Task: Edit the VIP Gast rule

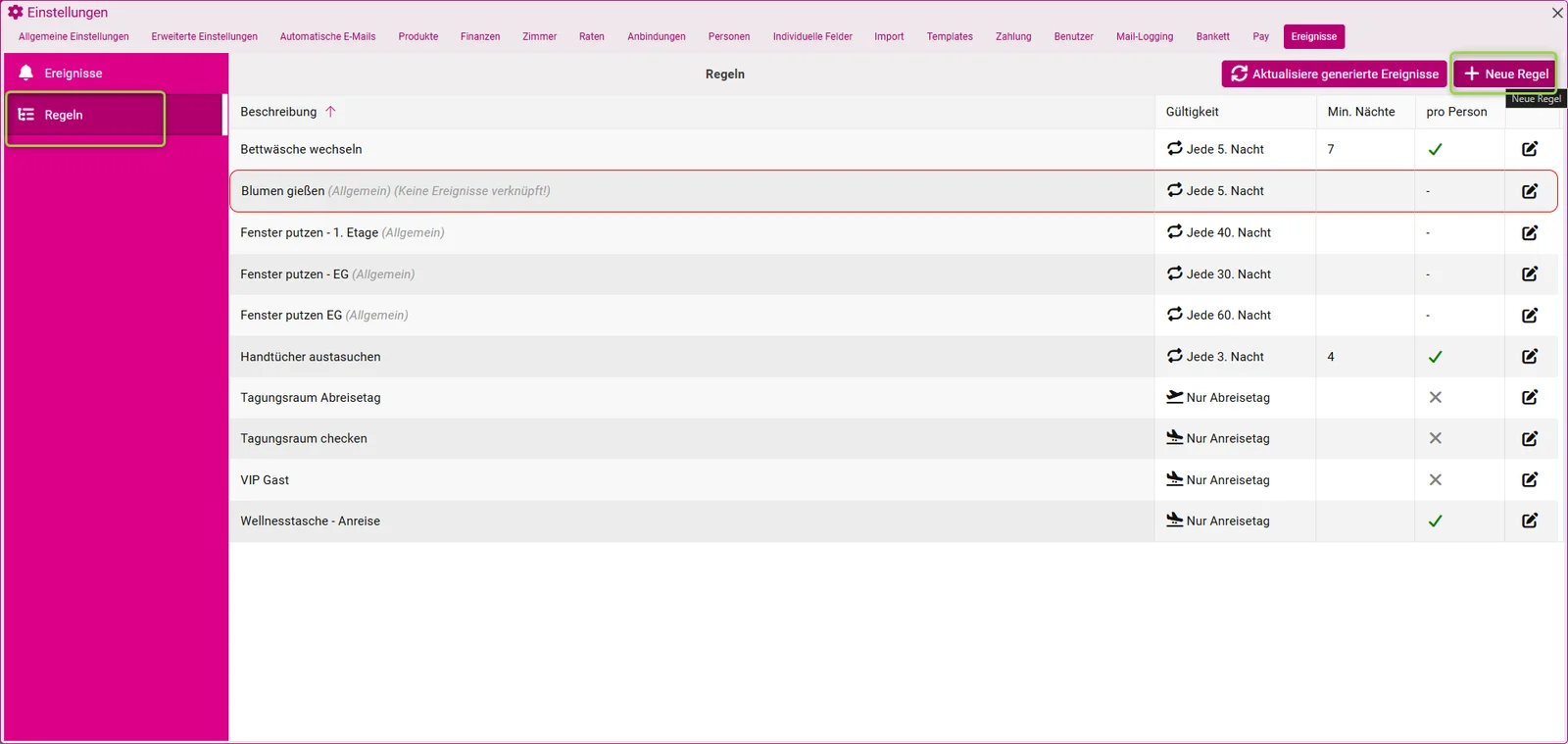Action: [1529, 479]
